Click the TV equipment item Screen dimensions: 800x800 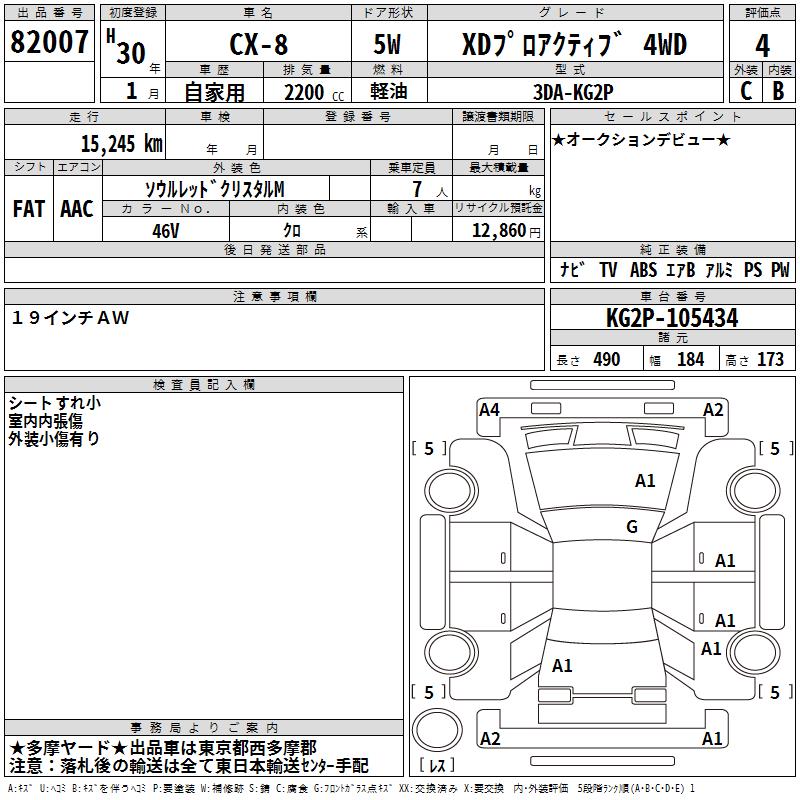point(608,269)
